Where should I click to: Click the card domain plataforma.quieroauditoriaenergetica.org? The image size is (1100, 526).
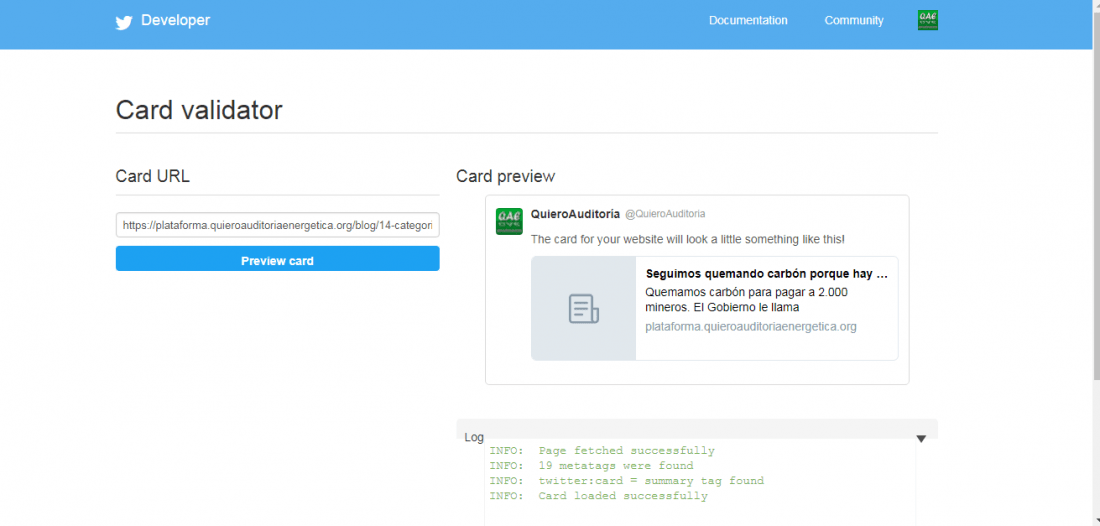tap(751, 327)
